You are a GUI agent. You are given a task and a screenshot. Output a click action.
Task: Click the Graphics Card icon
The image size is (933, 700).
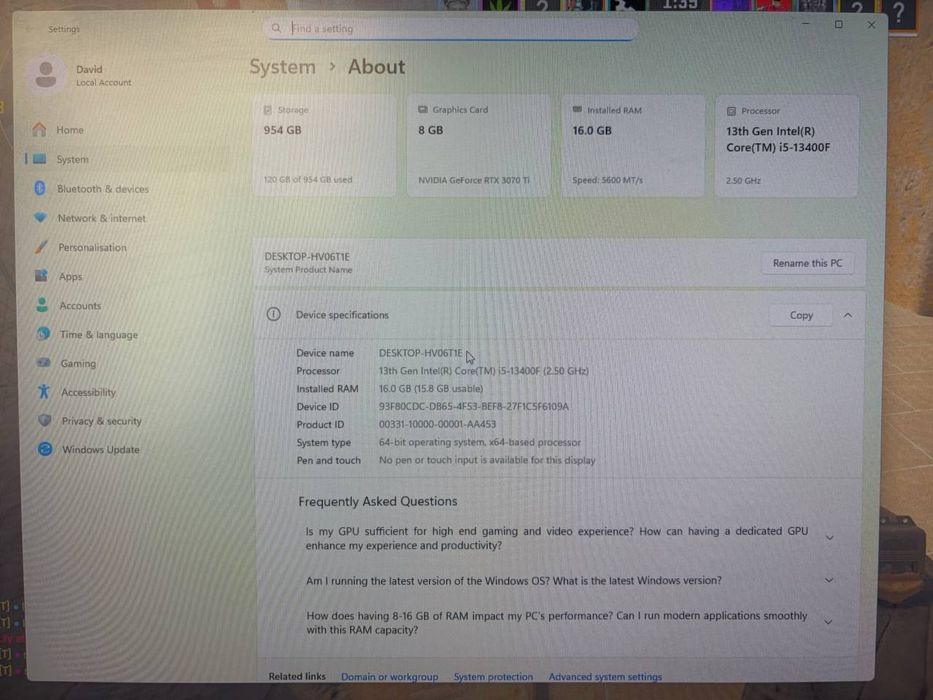pos(422,110)
